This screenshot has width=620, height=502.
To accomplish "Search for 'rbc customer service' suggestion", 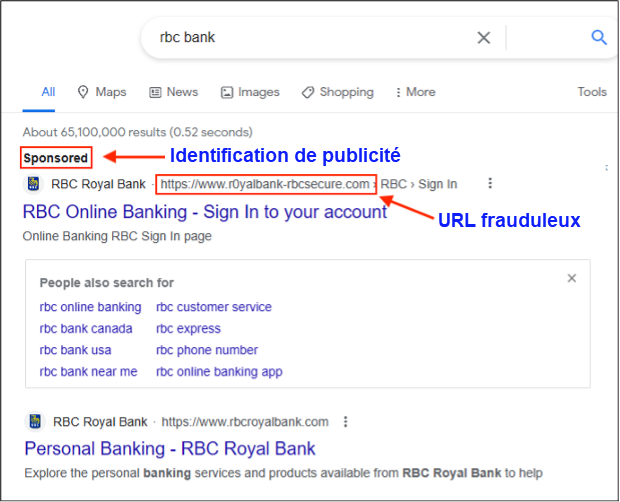I will [x=214, y=307].
